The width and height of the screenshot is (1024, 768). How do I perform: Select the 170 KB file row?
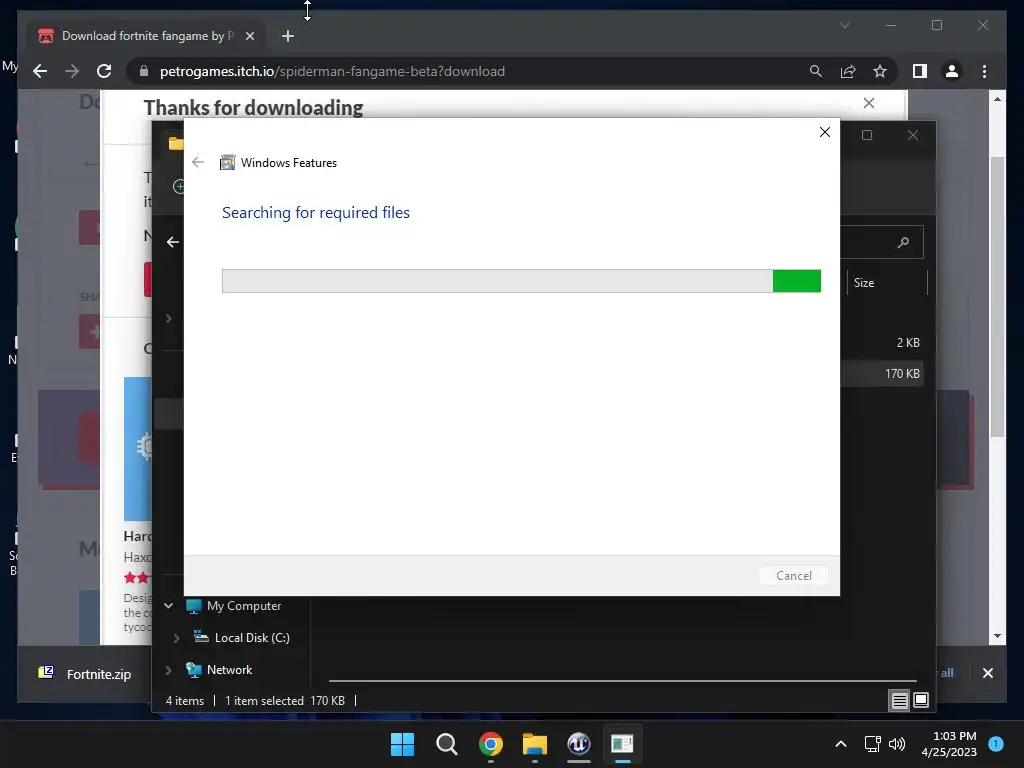click(x=882, y=374)
